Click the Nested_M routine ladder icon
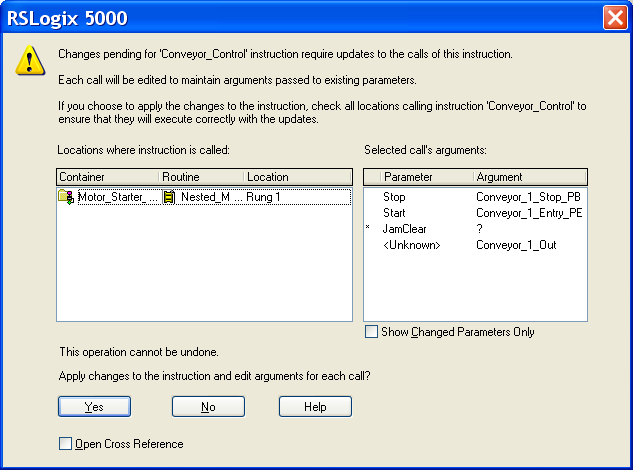Screen dimensions: 633x470 coord(169,197)
